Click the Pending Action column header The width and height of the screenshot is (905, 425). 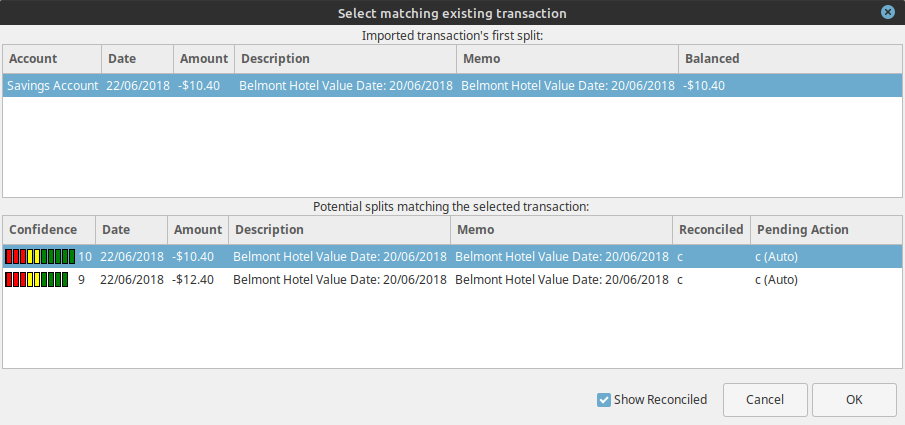coord(801,230)
